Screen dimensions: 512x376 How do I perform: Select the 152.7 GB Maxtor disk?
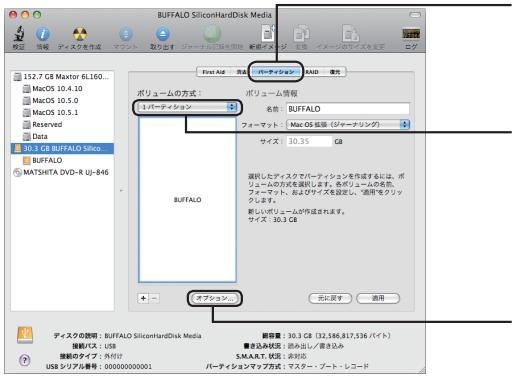[x=62, y=77]
